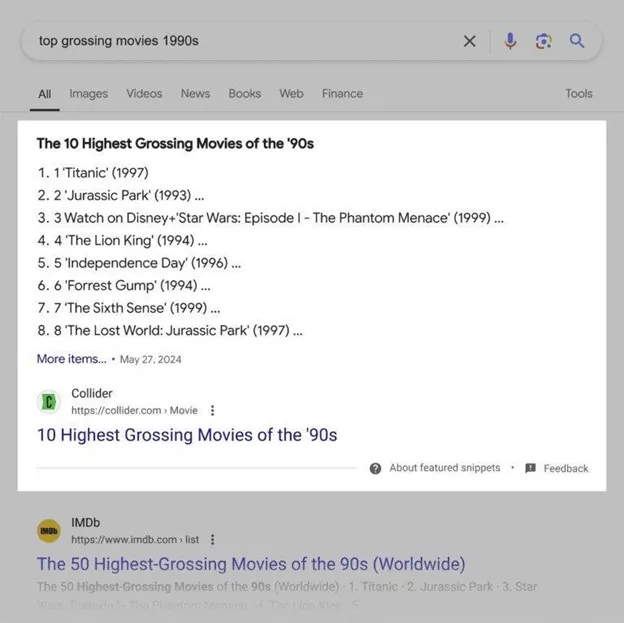Open the IMDb result three-dot menu
The height and width of the screenshot is (623, 624).
click(213, 540)
